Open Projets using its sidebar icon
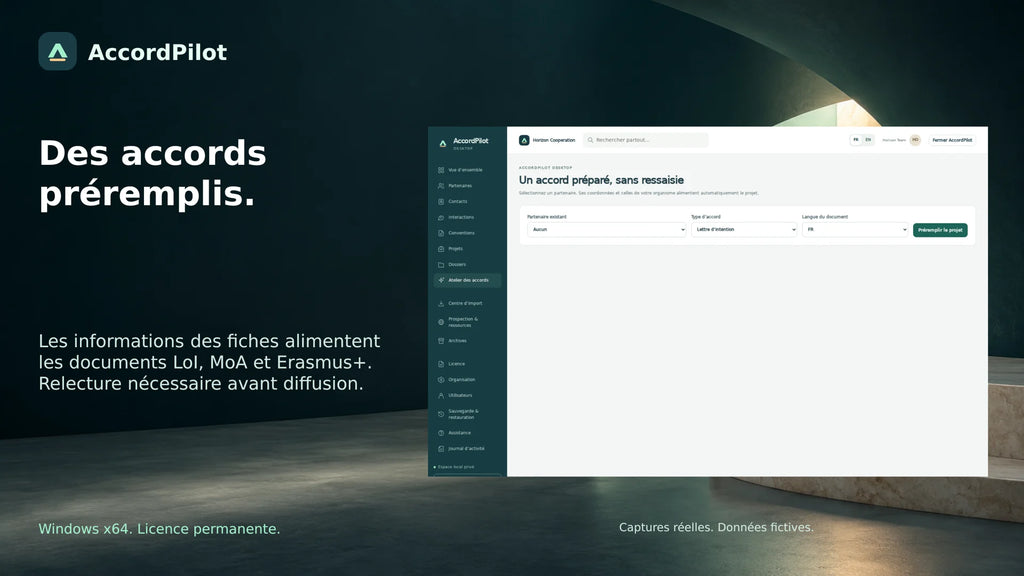 click(x=441, y=249)
